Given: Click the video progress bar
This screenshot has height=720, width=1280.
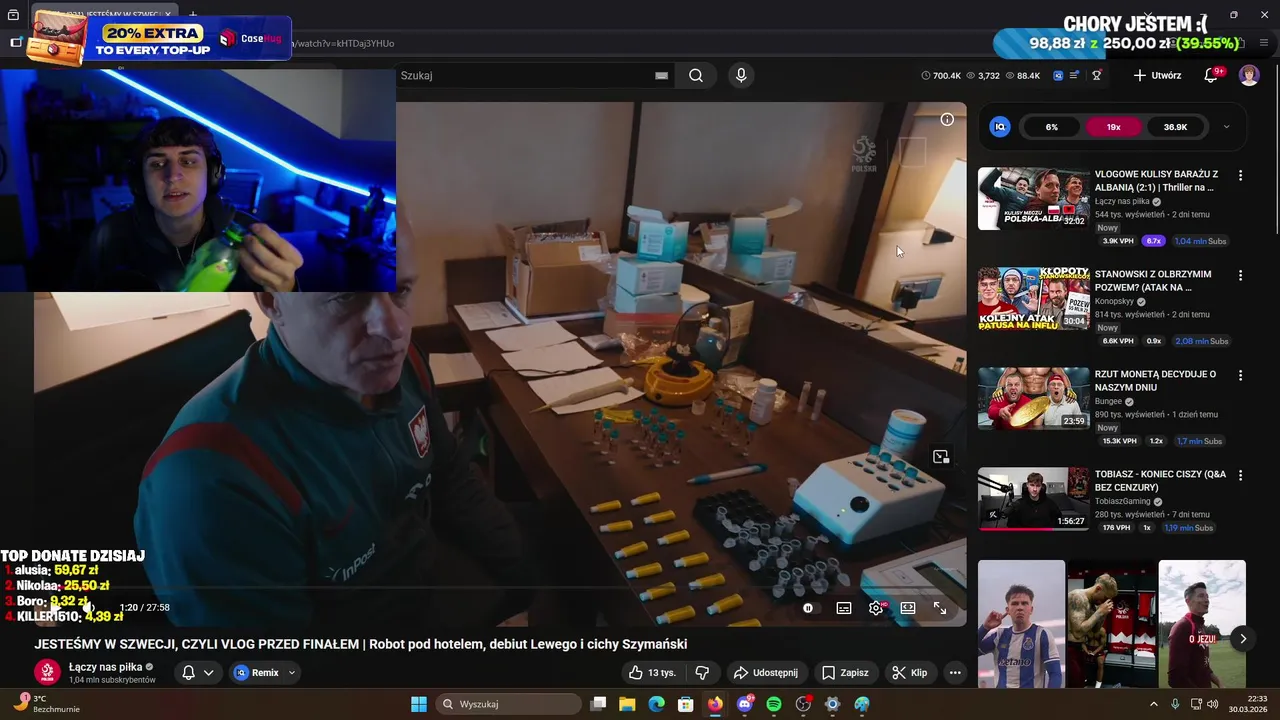Looking at the screenshot, I should pyautogui.click(x=500, y=588).
